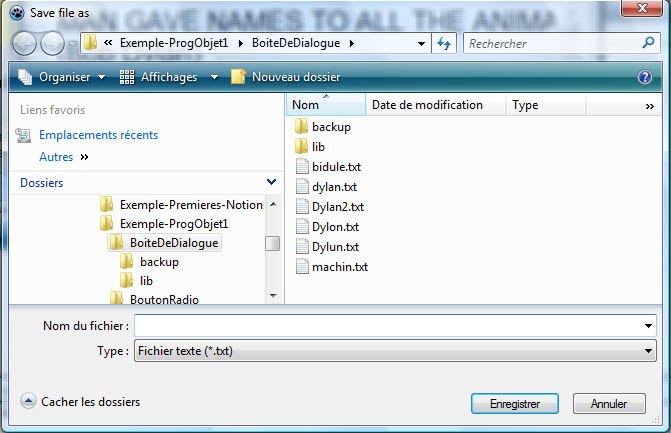Click the Emplacements récents icon
This screenshot has width=671, height=433.
point(23,135)
